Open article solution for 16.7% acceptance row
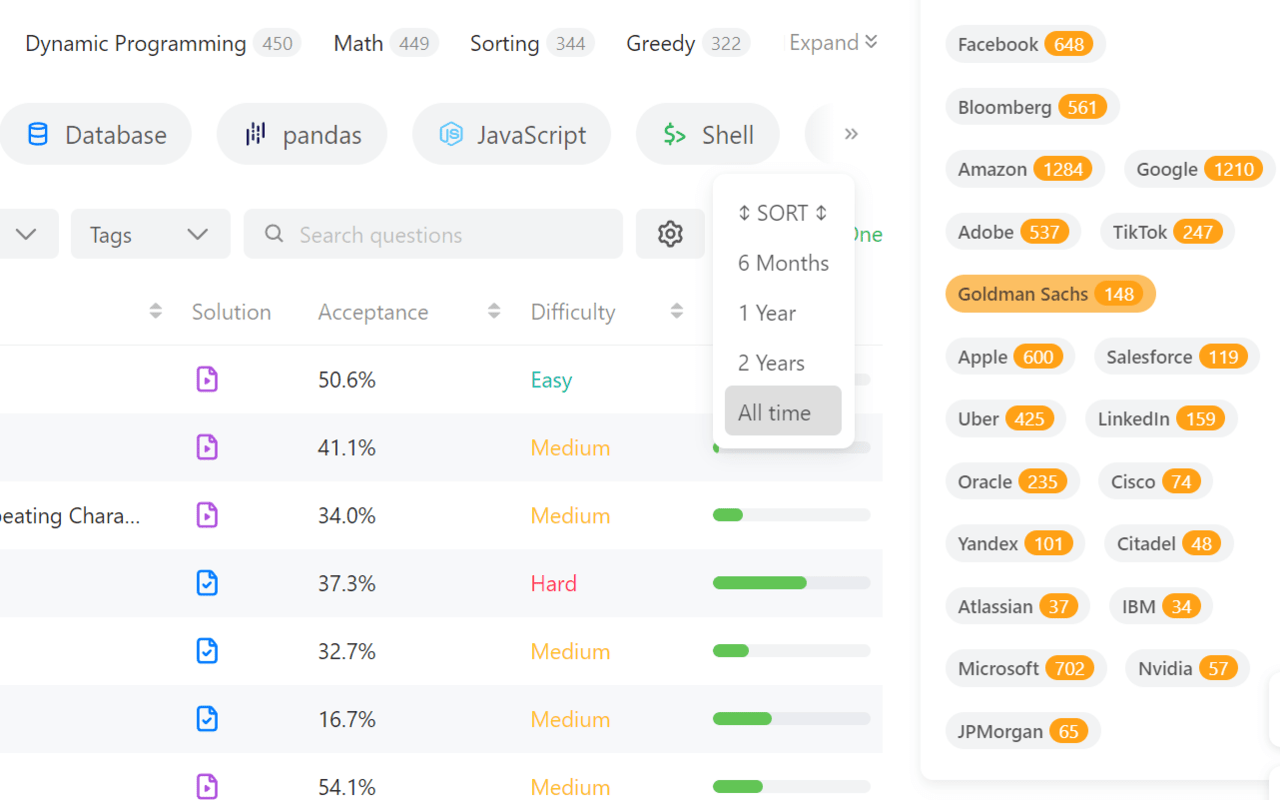The width and height of the screenshot is (1280, 800). click(207, 719)
